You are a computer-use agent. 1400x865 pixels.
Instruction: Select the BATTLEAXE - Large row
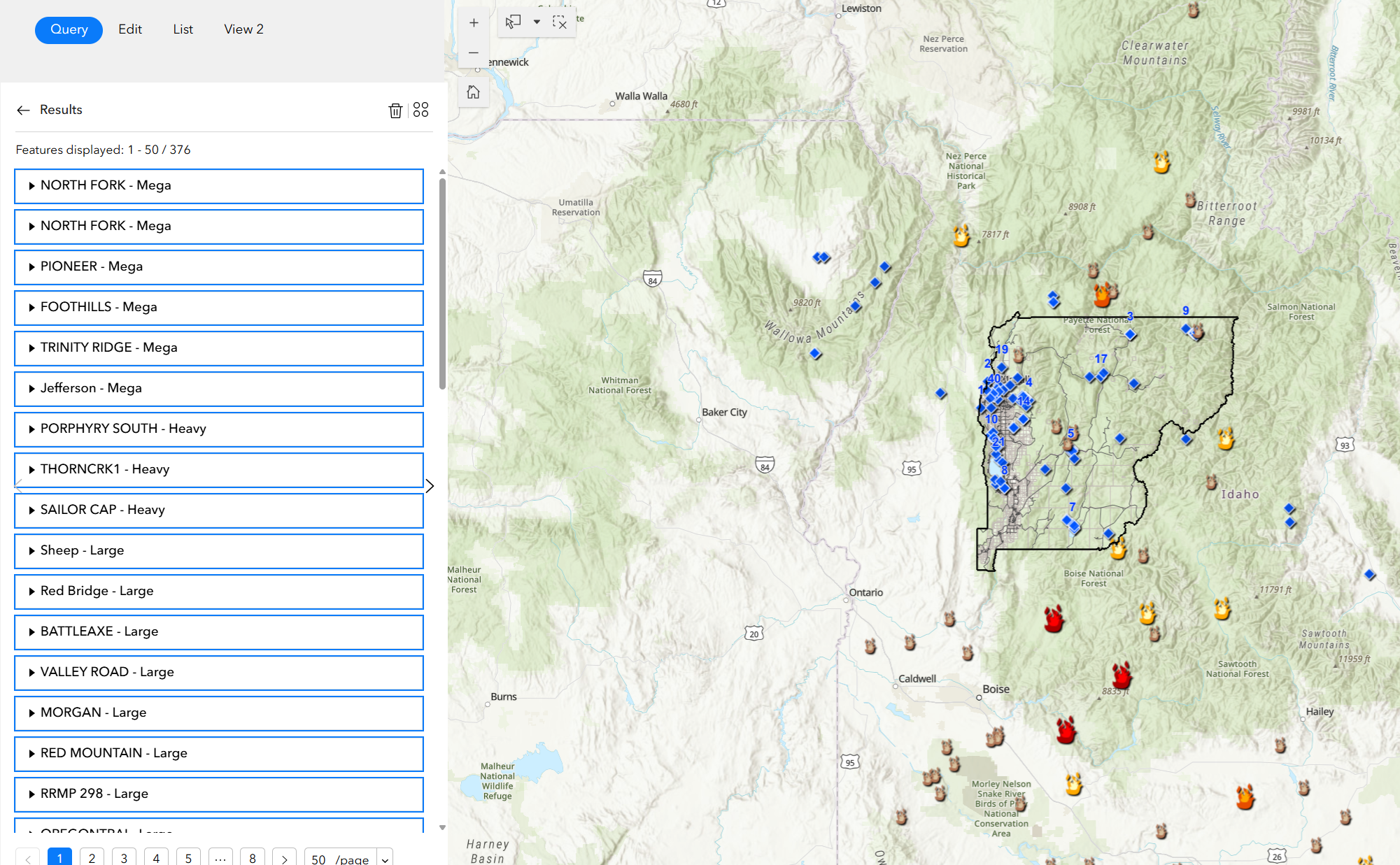(219, 632)
